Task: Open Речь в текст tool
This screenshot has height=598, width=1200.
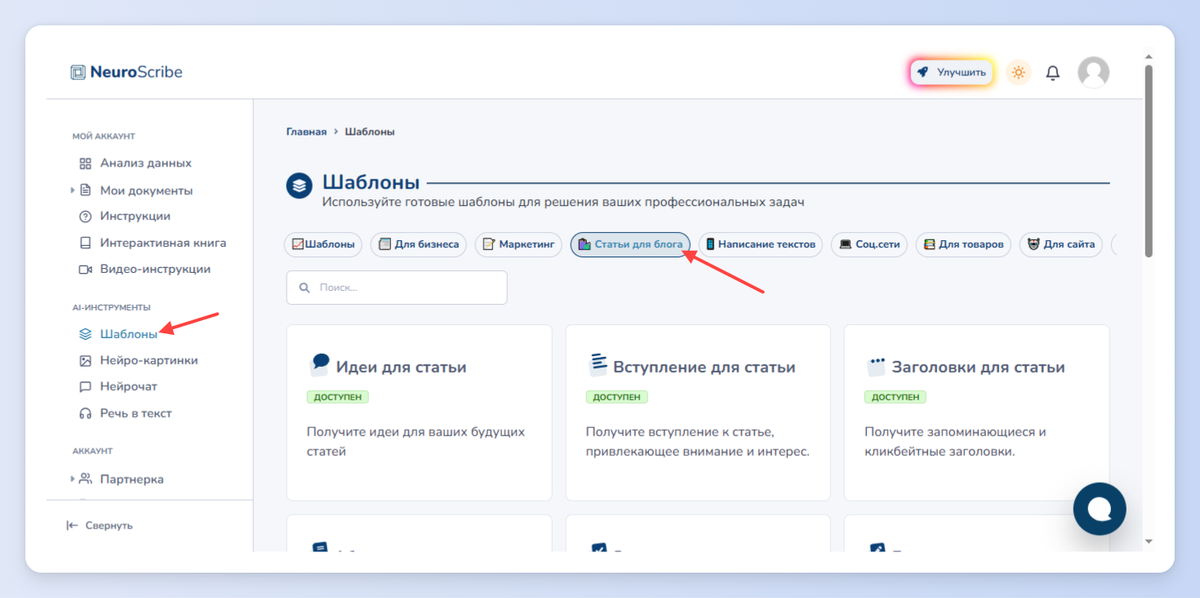Action: [136, 413]
